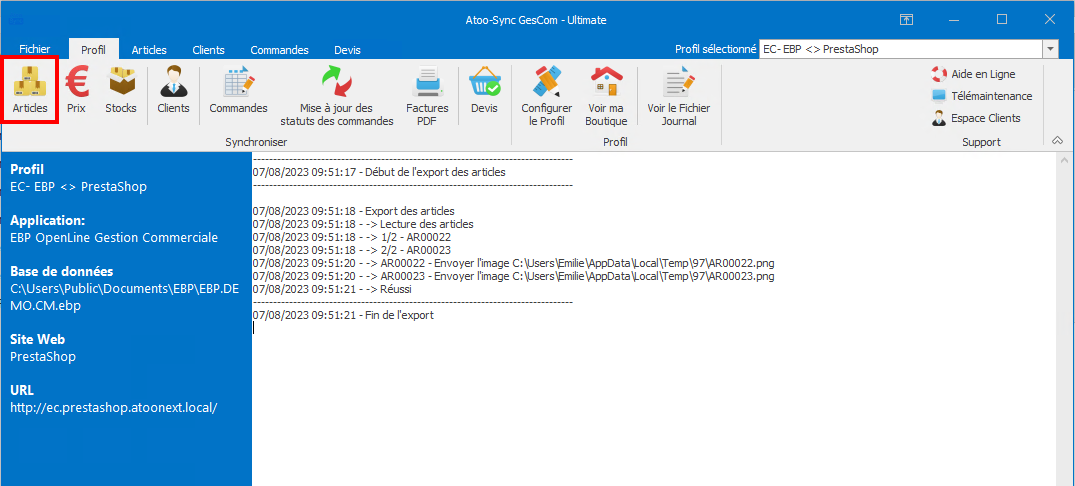Viewport: 1075px width, 486px height.
Task: Run Mise à jour des statuts des commandes
Action: [x=337, y=95]
